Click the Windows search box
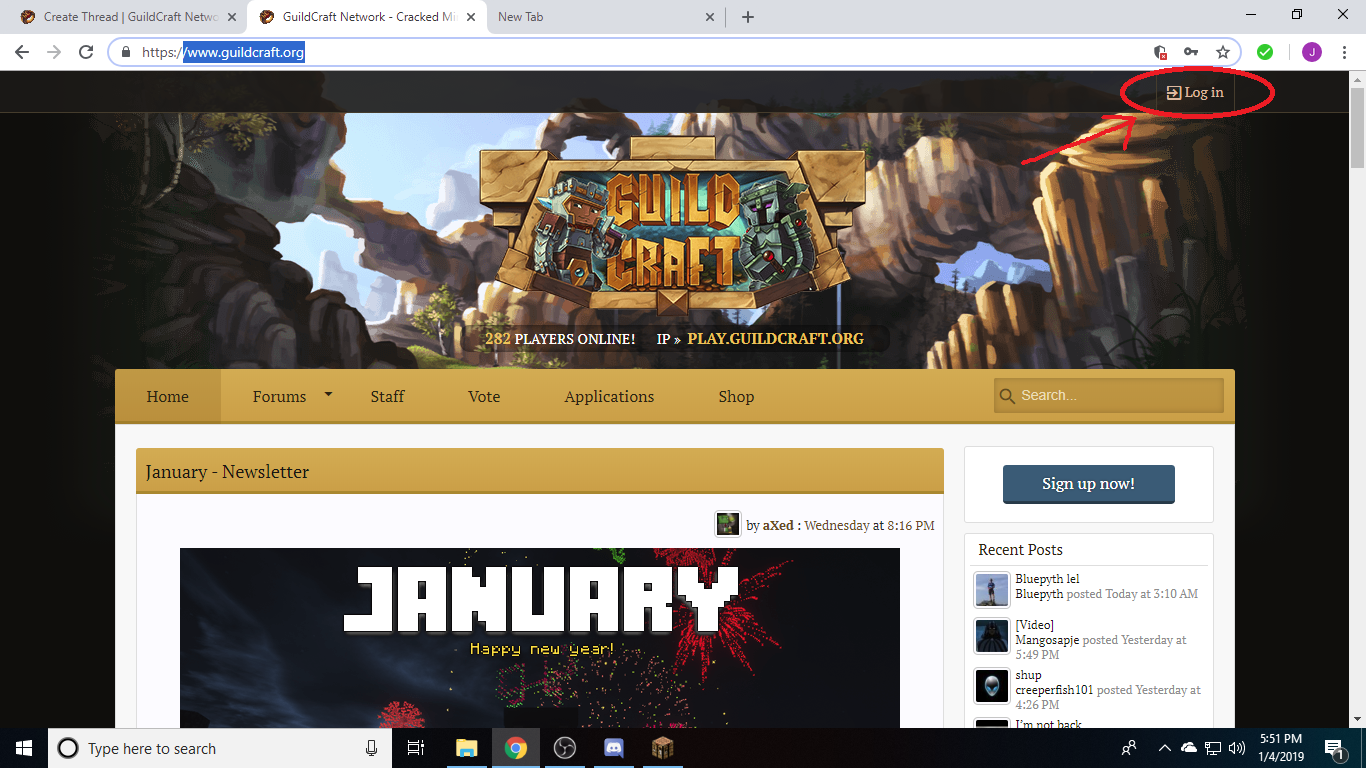 click(x=220, y=748)
